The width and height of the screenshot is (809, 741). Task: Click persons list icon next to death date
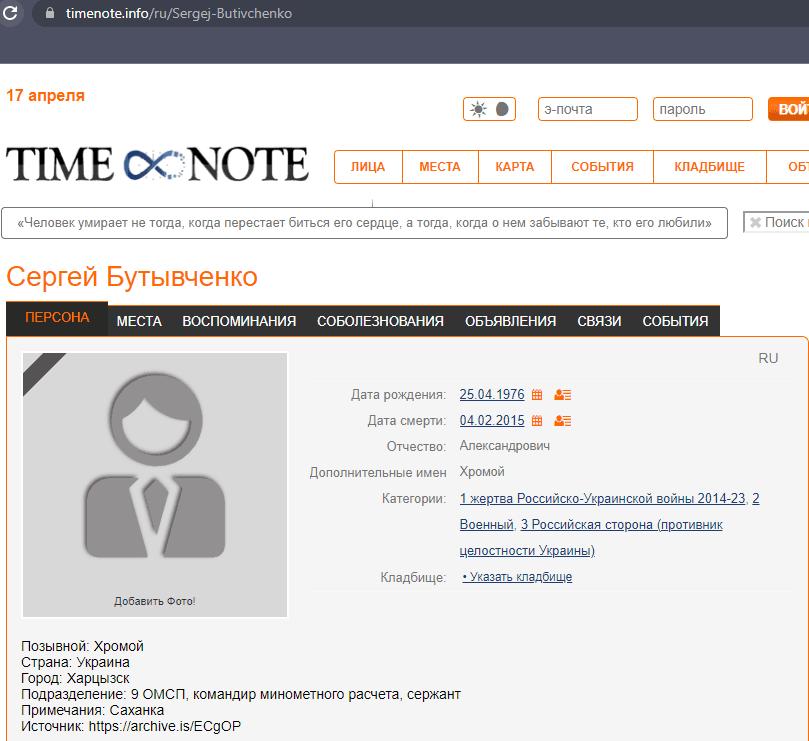[x=562, y=421]
